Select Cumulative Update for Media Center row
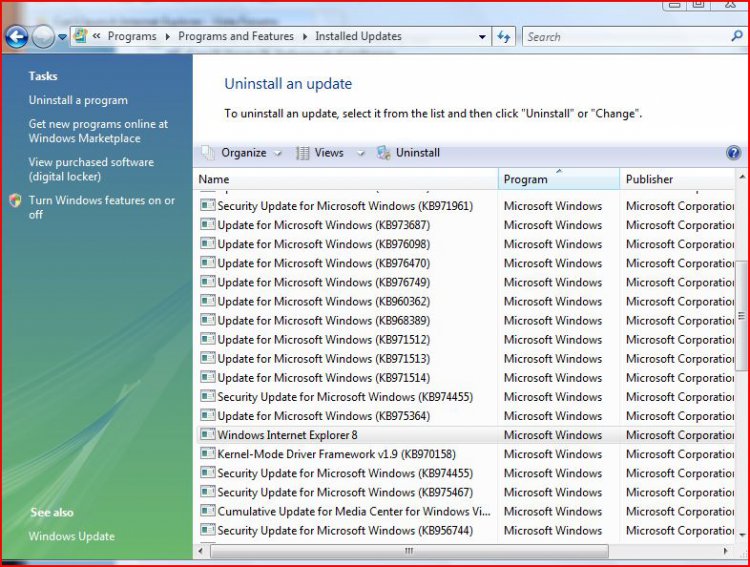 [466, 512]
